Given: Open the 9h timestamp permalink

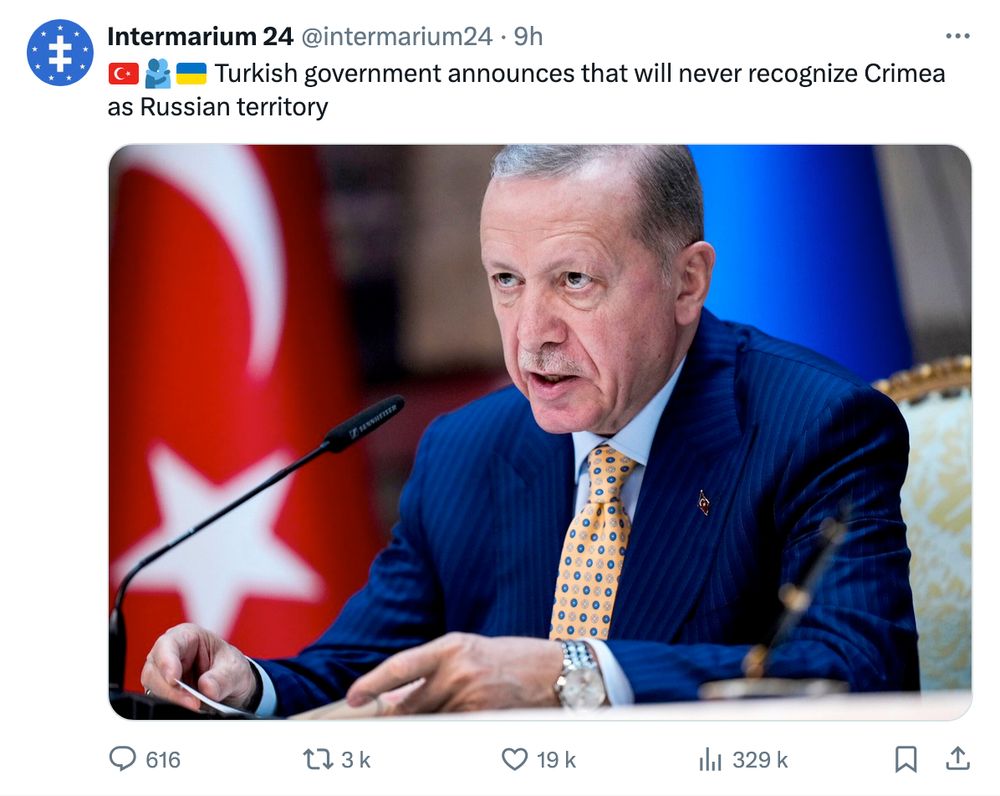Looking at the screenshot, I should [x=529, y=37].
